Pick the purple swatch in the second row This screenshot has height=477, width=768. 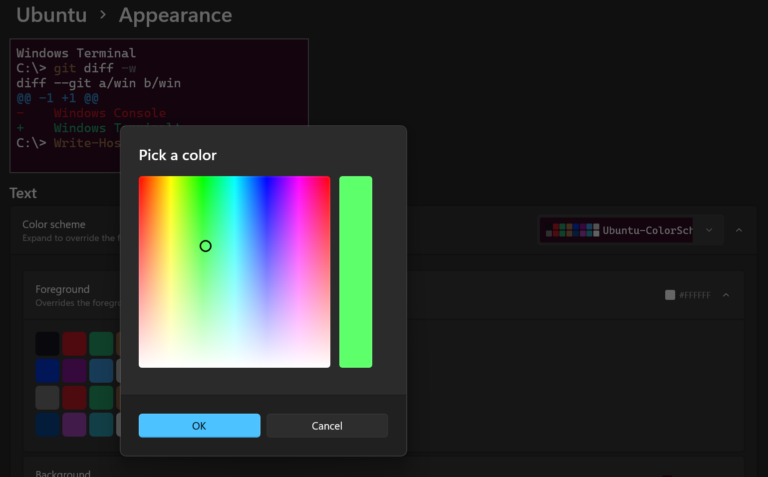75,371
